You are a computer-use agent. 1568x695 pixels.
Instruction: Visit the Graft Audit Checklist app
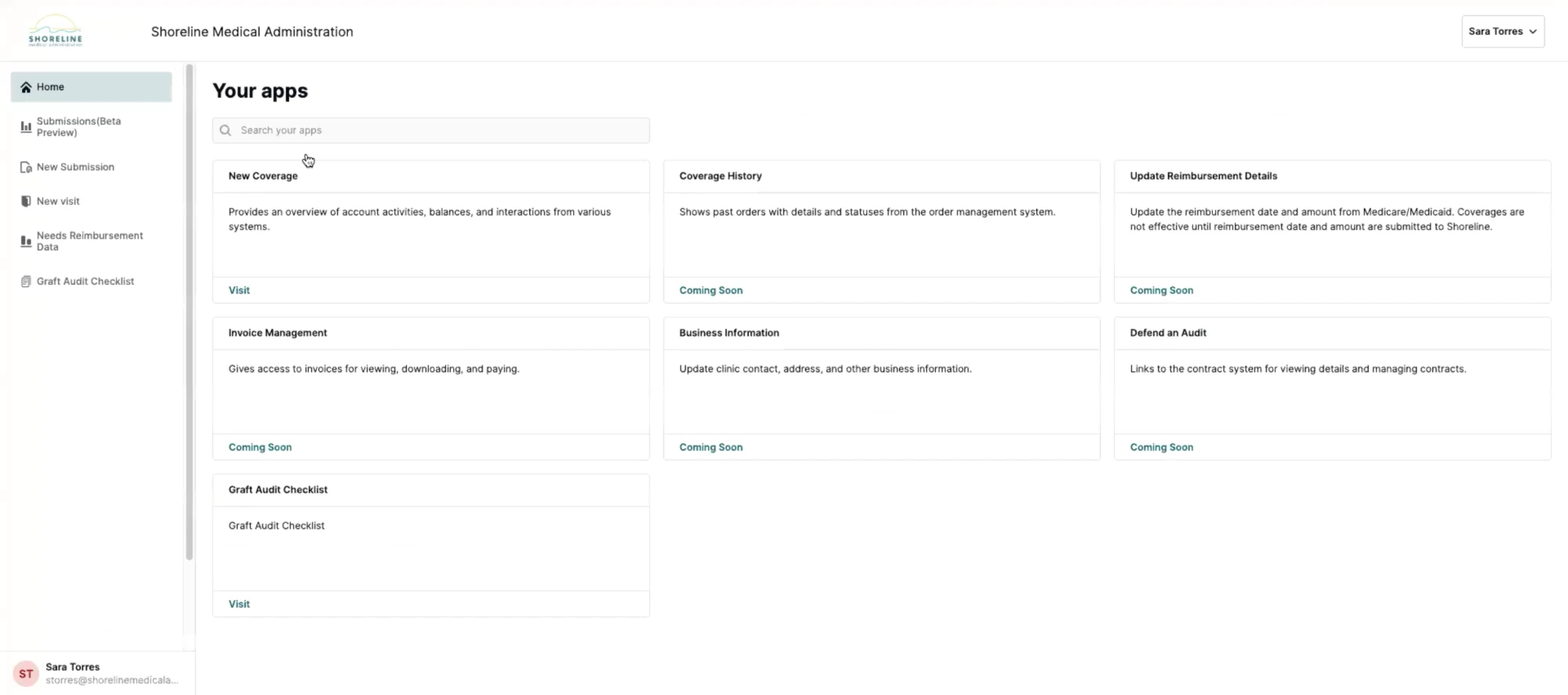(239, 604)
